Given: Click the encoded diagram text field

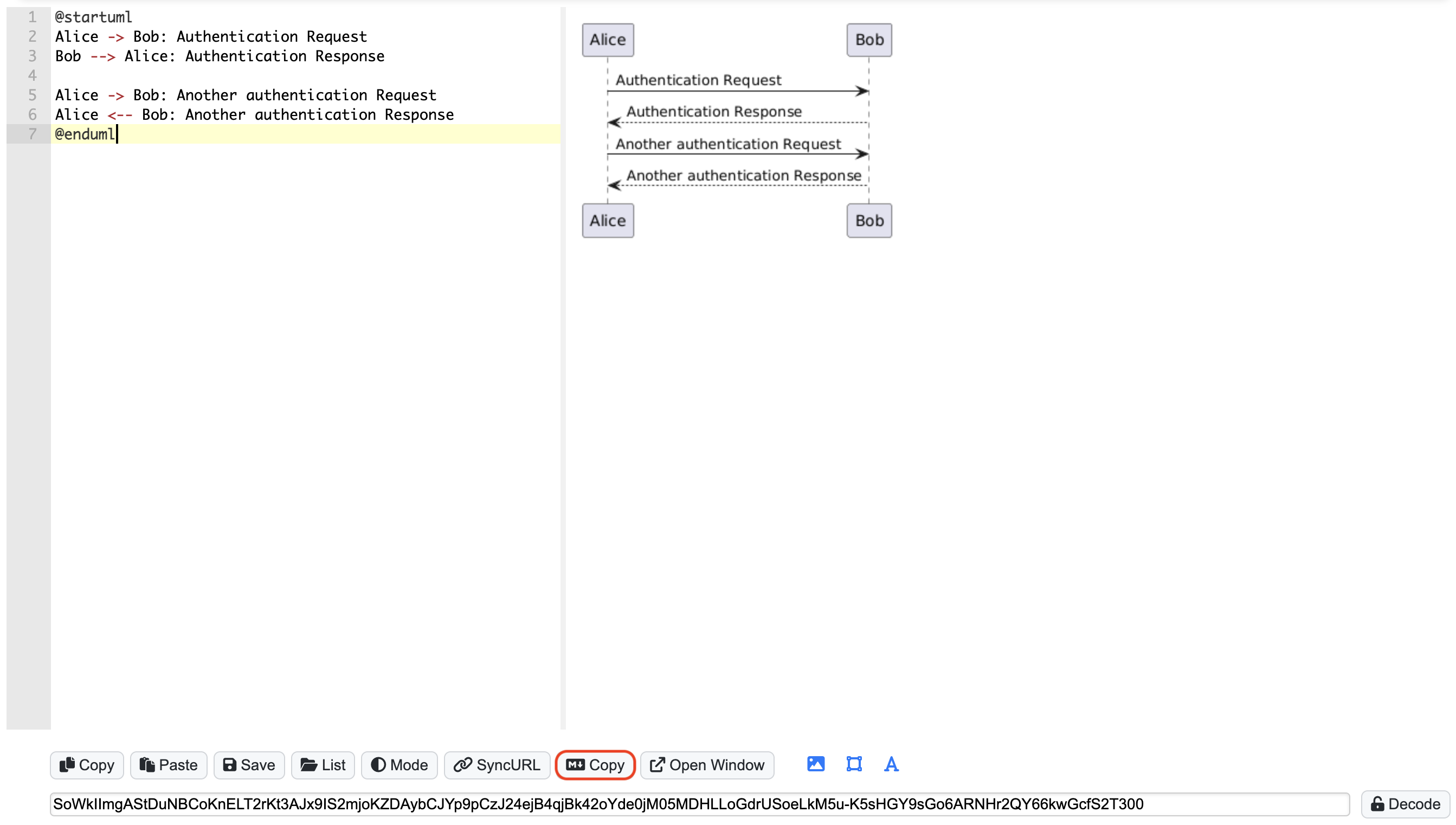Looking at the screenshot, I should (699, 804).
